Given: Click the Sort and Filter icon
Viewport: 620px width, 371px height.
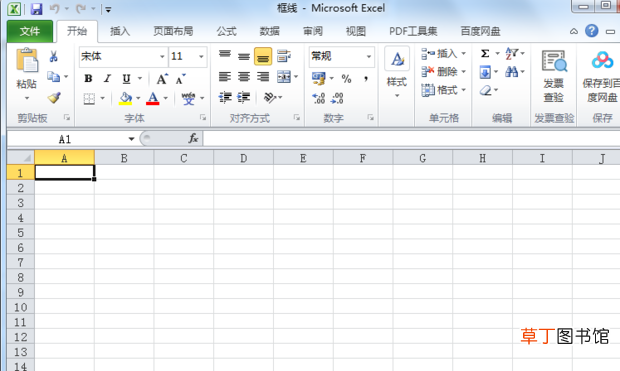Looking at the screenshot, I should [x=512, y=53].
